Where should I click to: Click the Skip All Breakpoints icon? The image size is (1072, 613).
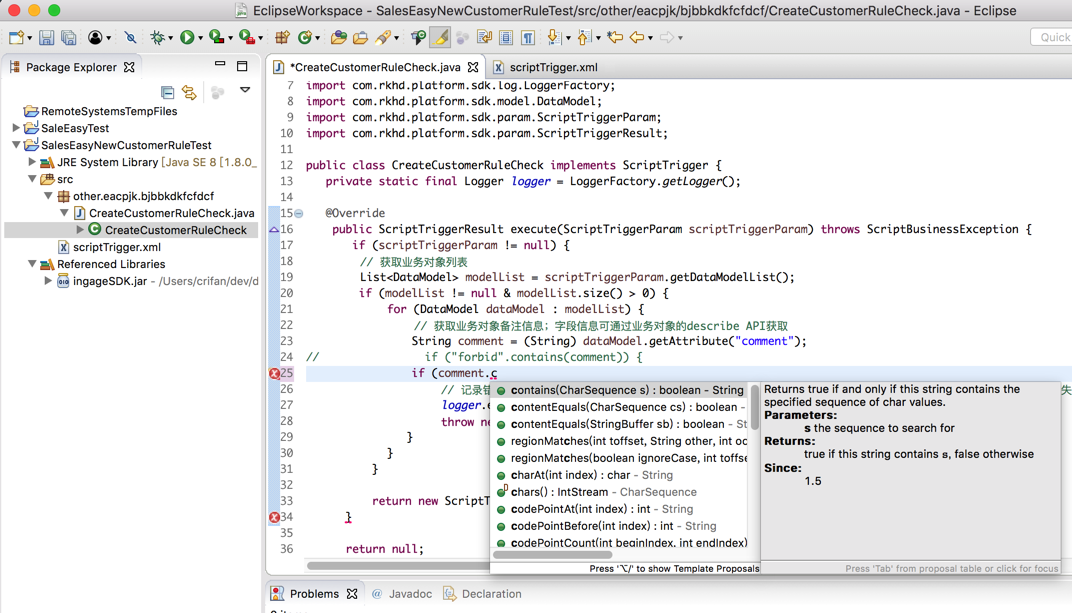(x=130, y=38)
